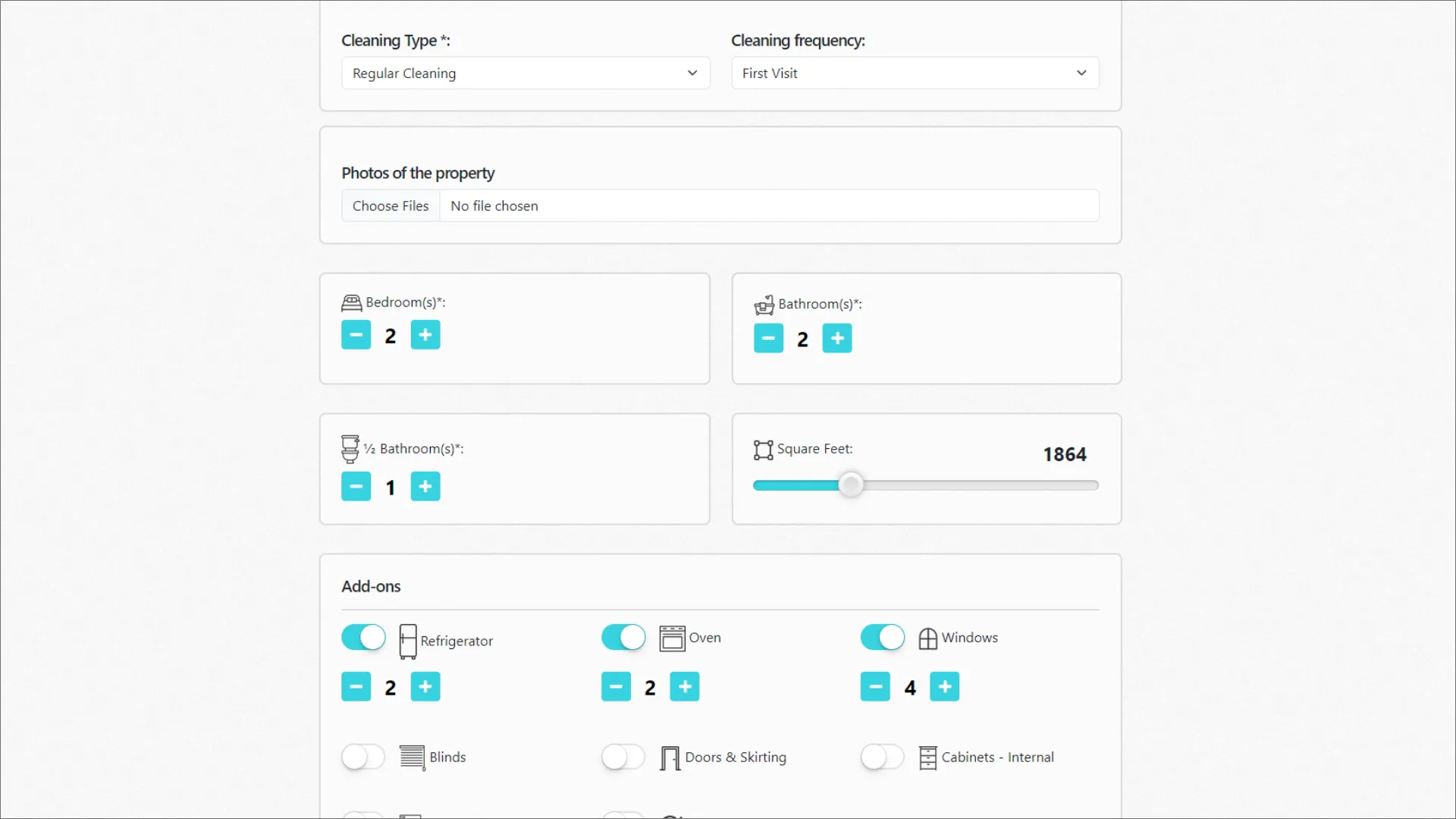Click the half bathroom toilet icon
The height and width of the screenshot is (819, 1456).
350,448
